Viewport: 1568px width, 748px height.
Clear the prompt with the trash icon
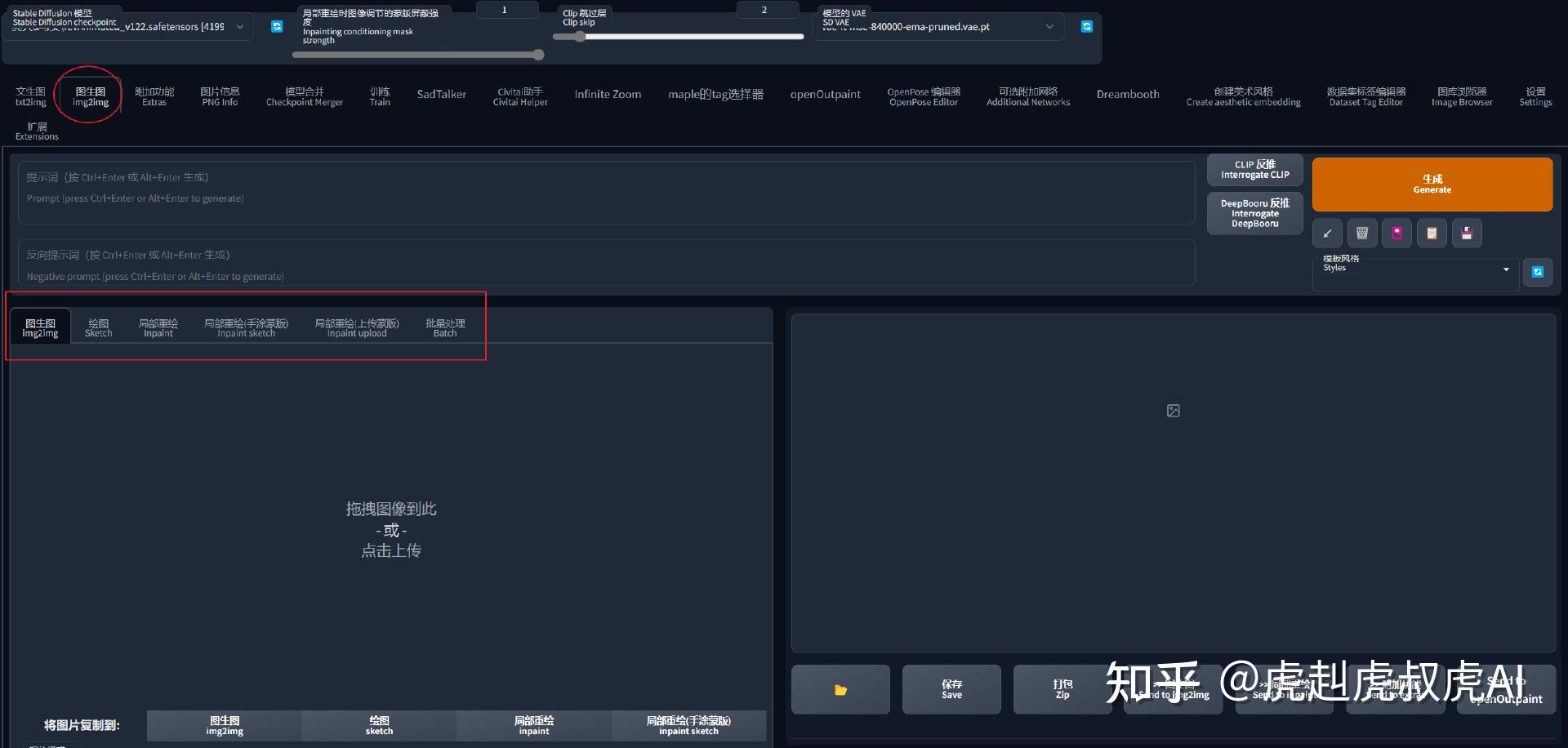(1361, 233)
